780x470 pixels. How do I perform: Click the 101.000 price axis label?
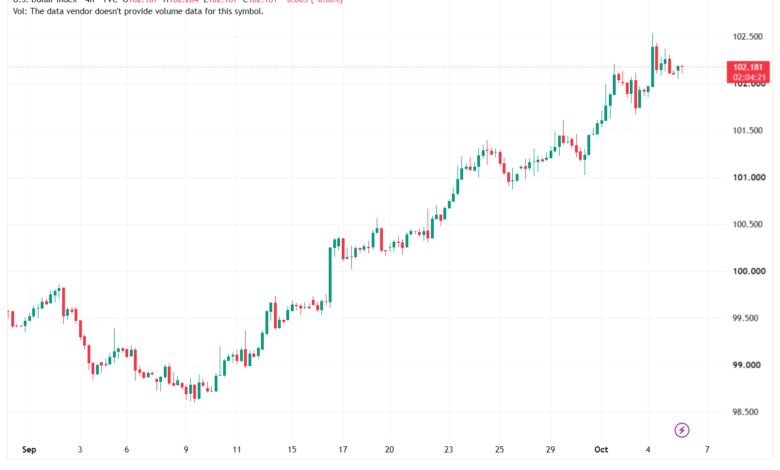749,178
